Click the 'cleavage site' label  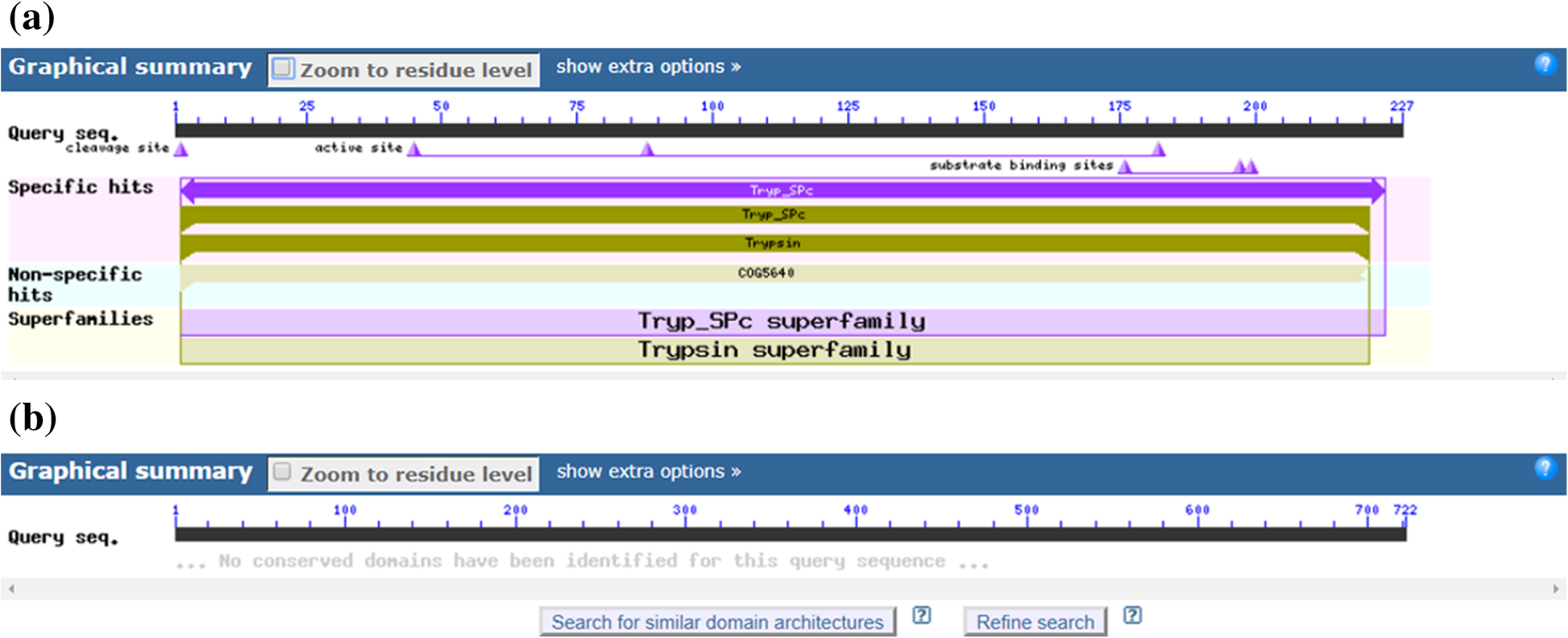(x=118, y=147)
